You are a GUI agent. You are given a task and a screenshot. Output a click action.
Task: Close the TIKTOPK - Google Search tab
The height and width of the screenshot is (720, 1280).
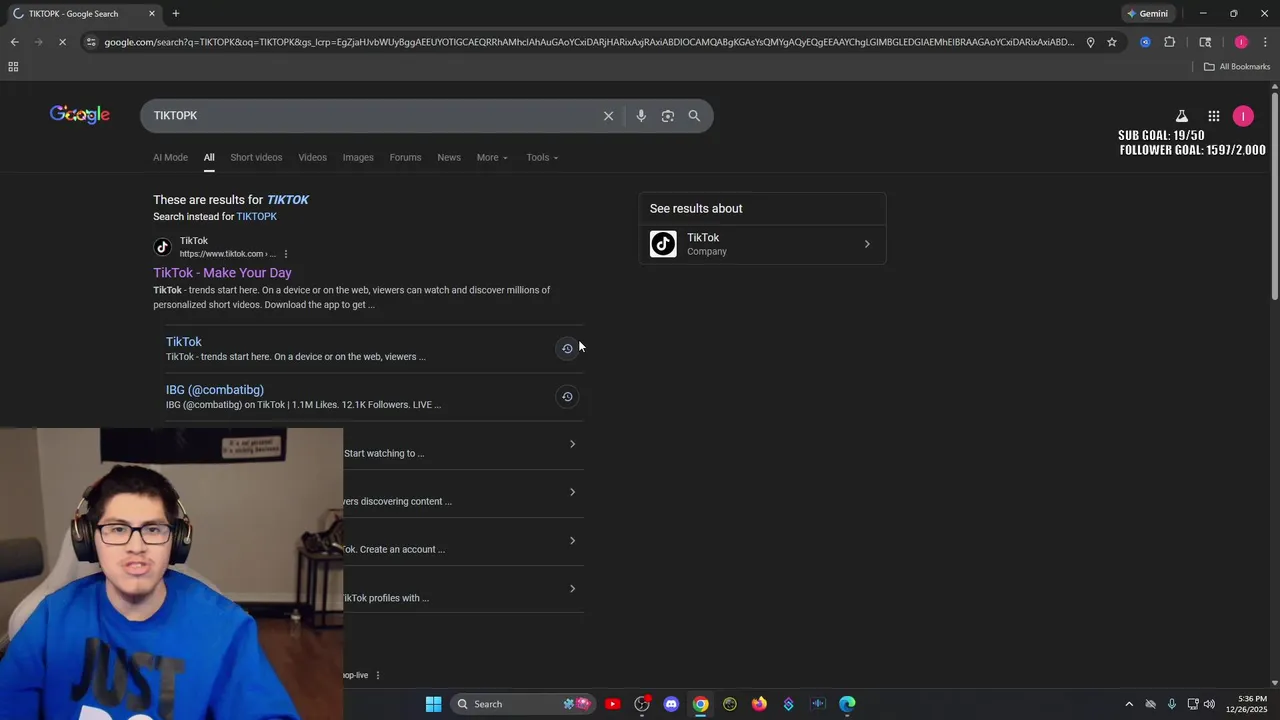(x=152, y=14)
